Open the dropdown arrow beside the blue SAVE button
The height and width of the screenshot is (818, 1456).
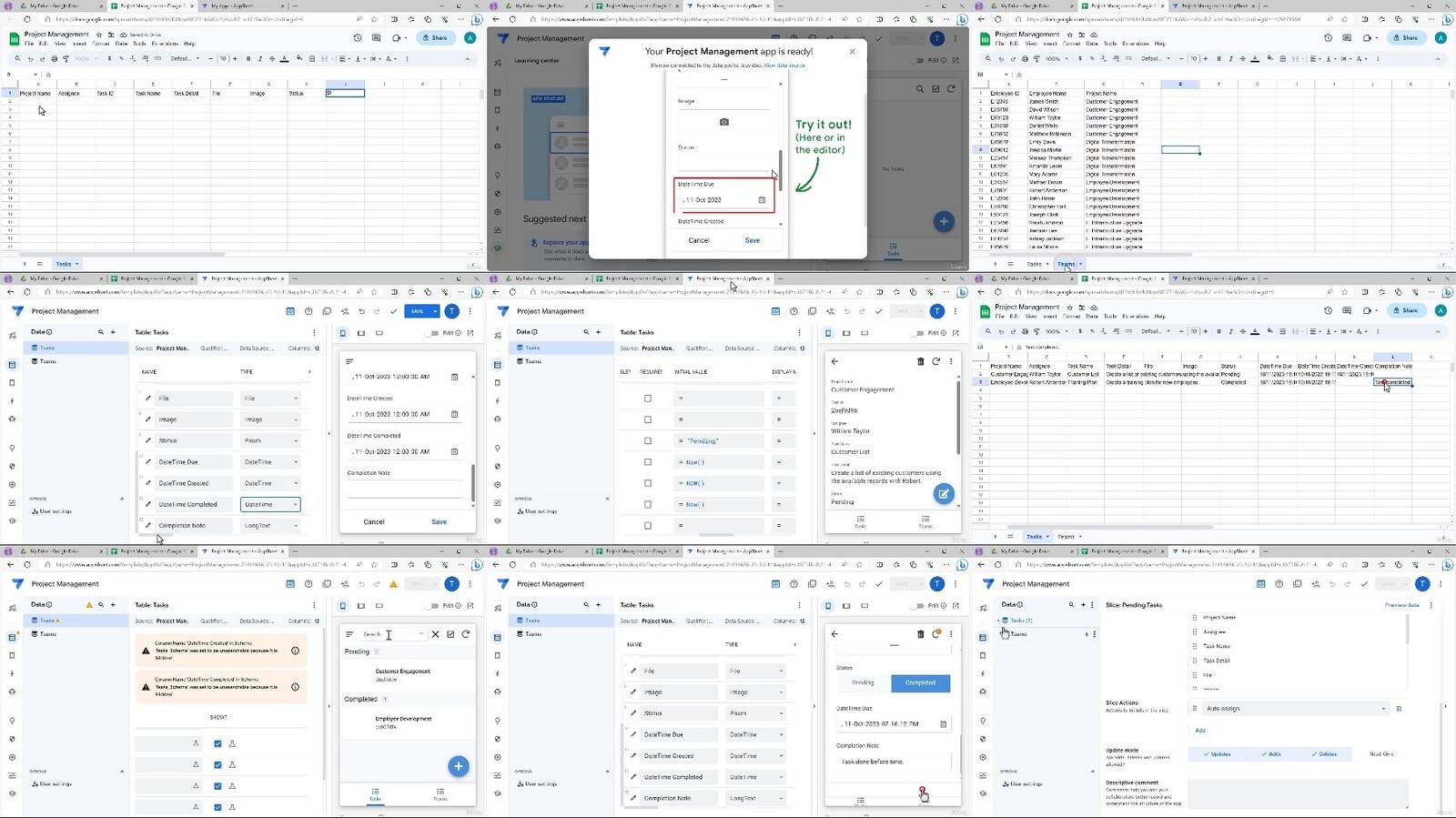(435, 311)
